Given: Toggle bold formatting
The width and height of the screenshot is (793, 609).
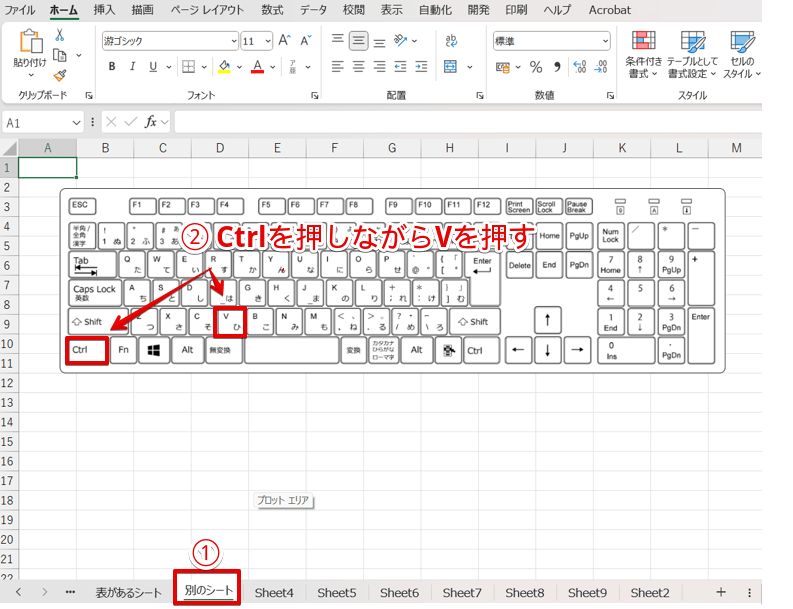Looking at the screenshot, I should tap(112, 66).
